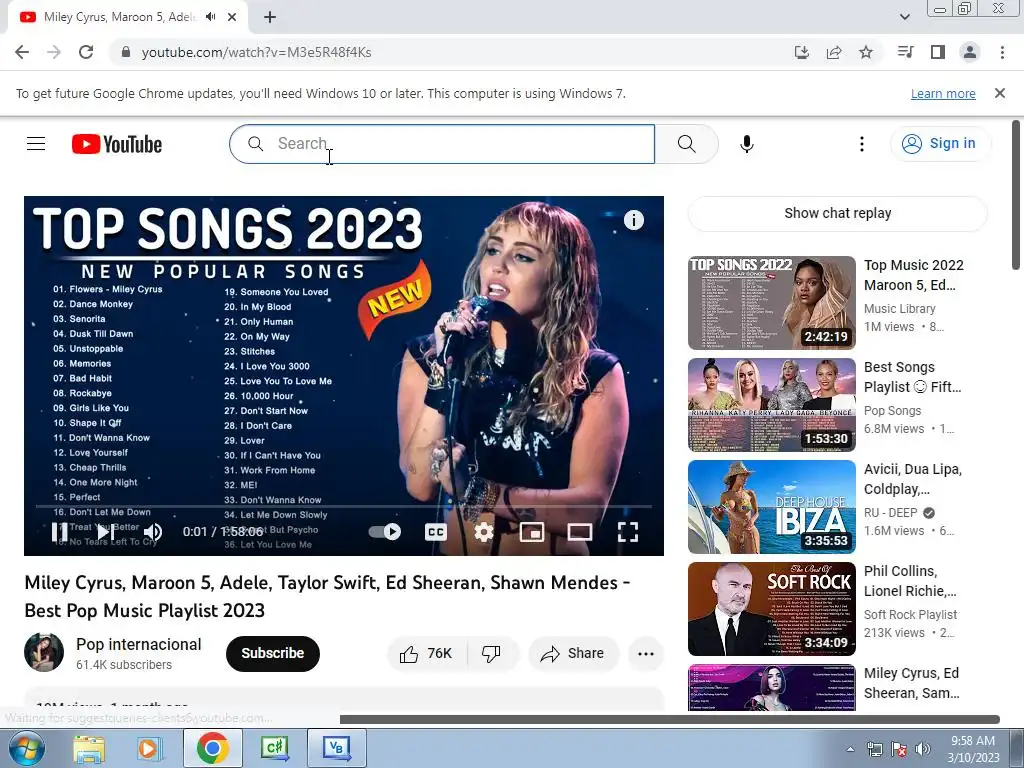The width and height of the screenshot is (1024, 768).
Task: Open Deep House Ibiza thumbnail
Action: [771, 507]
